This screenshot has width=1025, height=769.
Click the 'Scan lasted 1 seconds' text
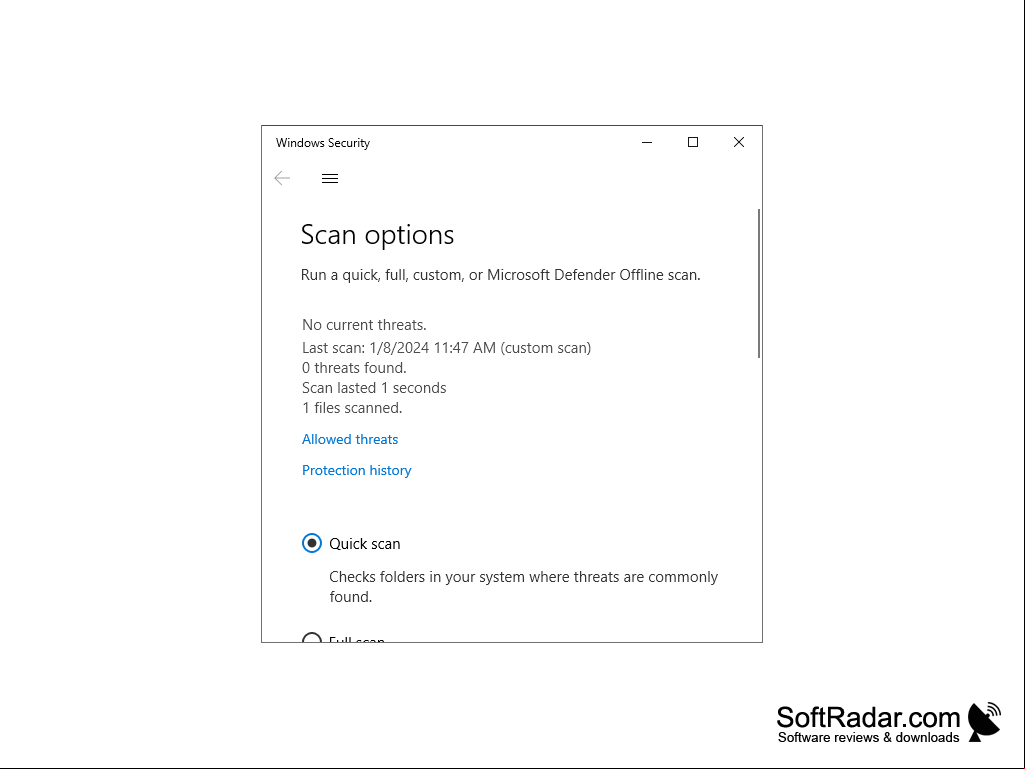tap(374, 388)
